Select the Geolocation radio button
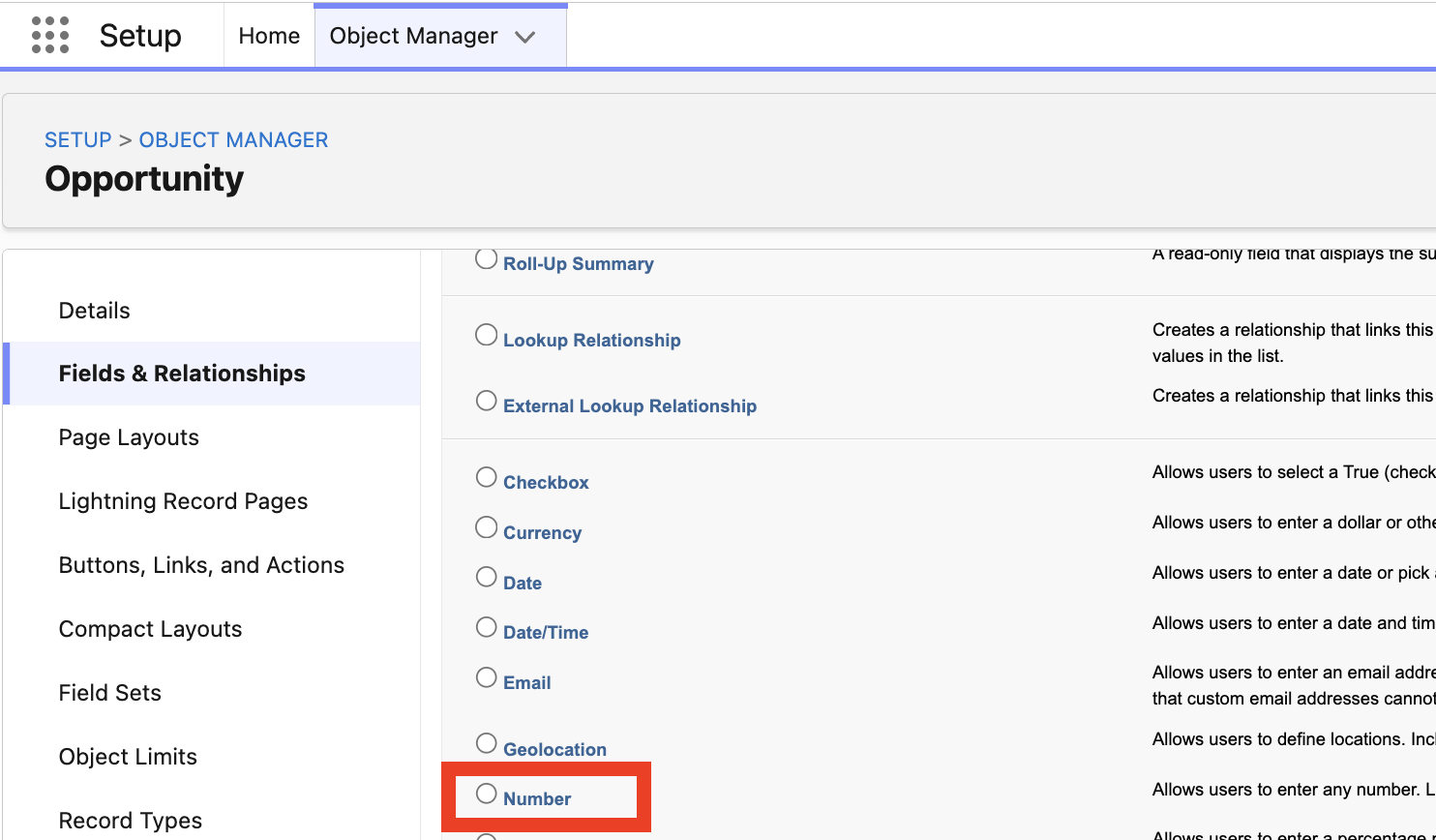 click(487, 743)
